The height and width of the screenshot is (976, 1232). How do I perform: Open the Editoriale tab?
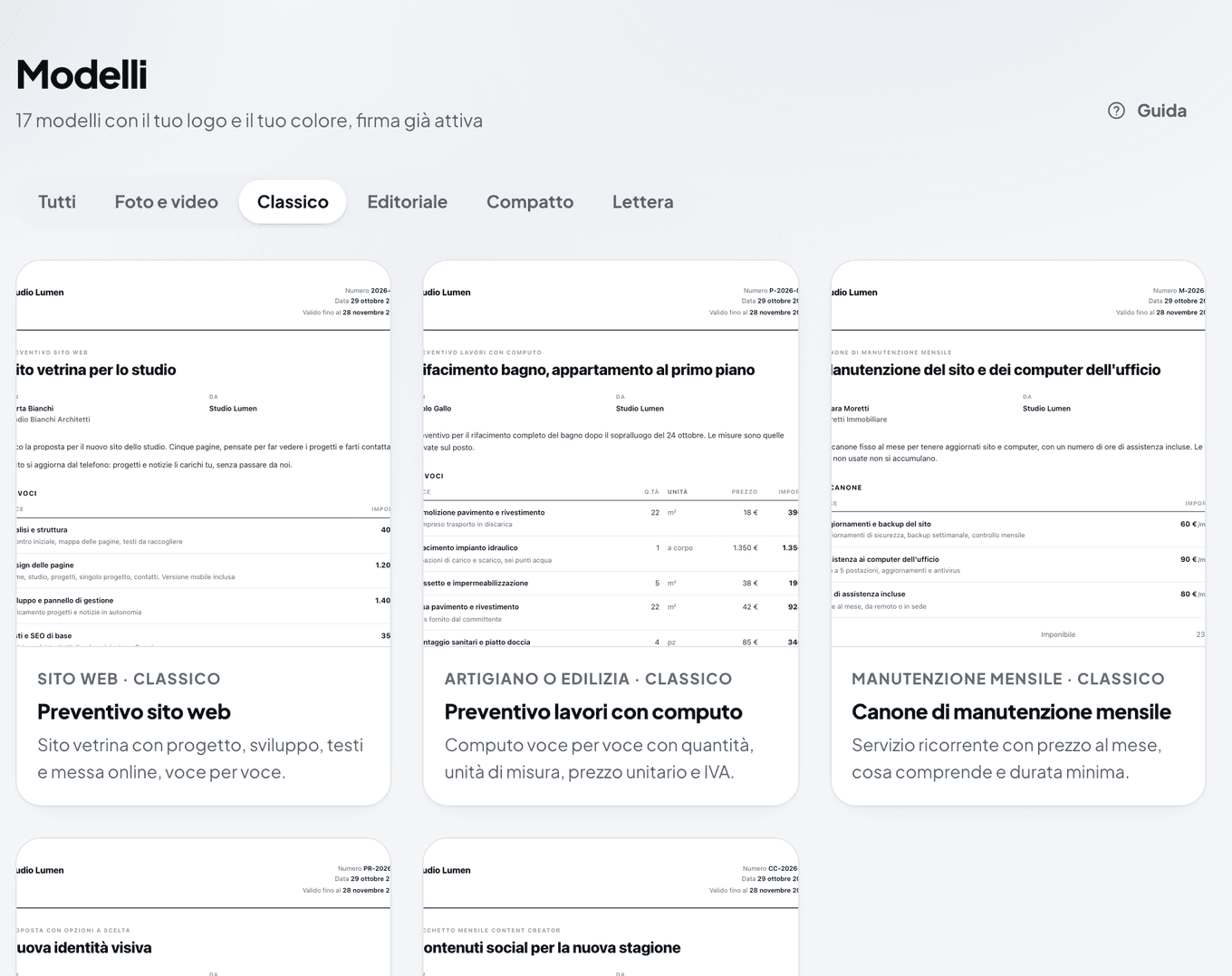pos(408,202)
